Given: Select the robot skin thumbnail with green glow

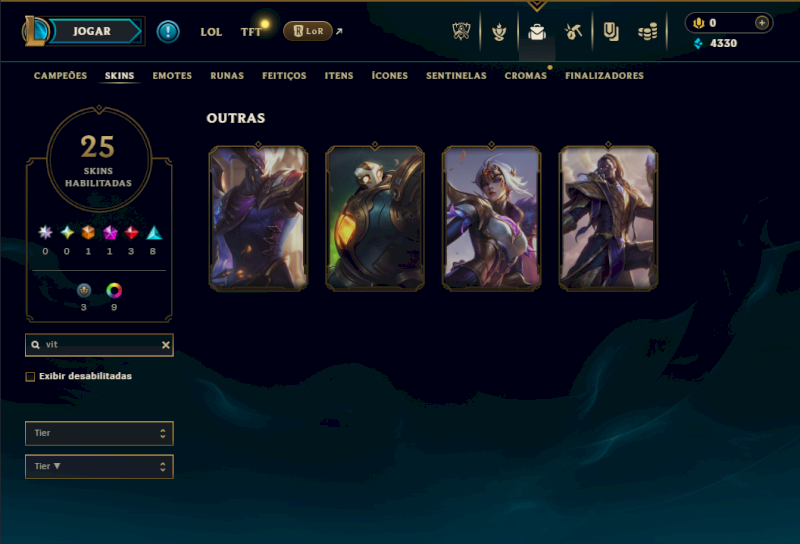Looking at the screenshot, I should (375, 218).
